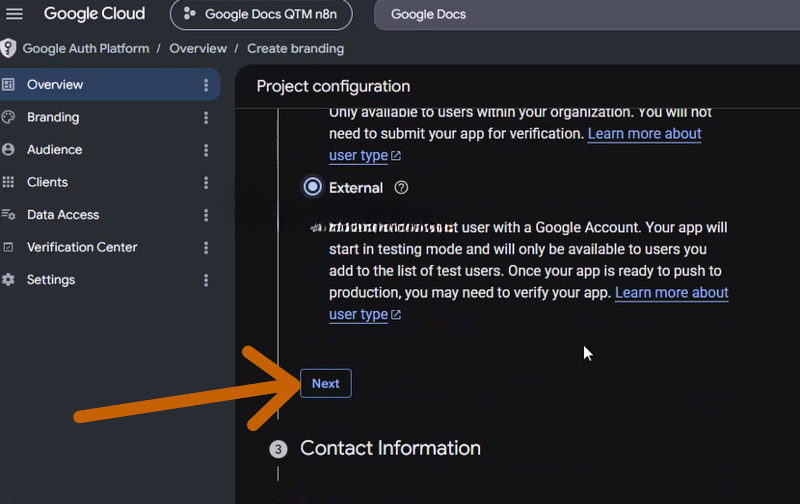Screen dimensions: 800x504
Task: Go to the Overview breadcrumb
Action: tap(198, 48)
